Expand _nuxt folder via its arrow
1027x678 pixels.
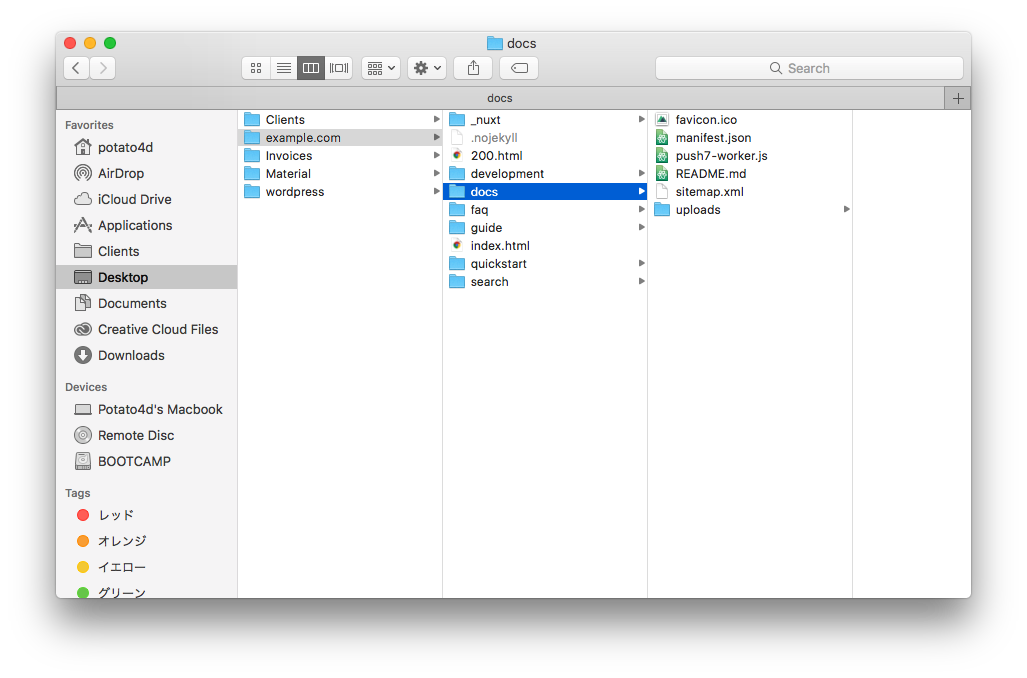642,119
